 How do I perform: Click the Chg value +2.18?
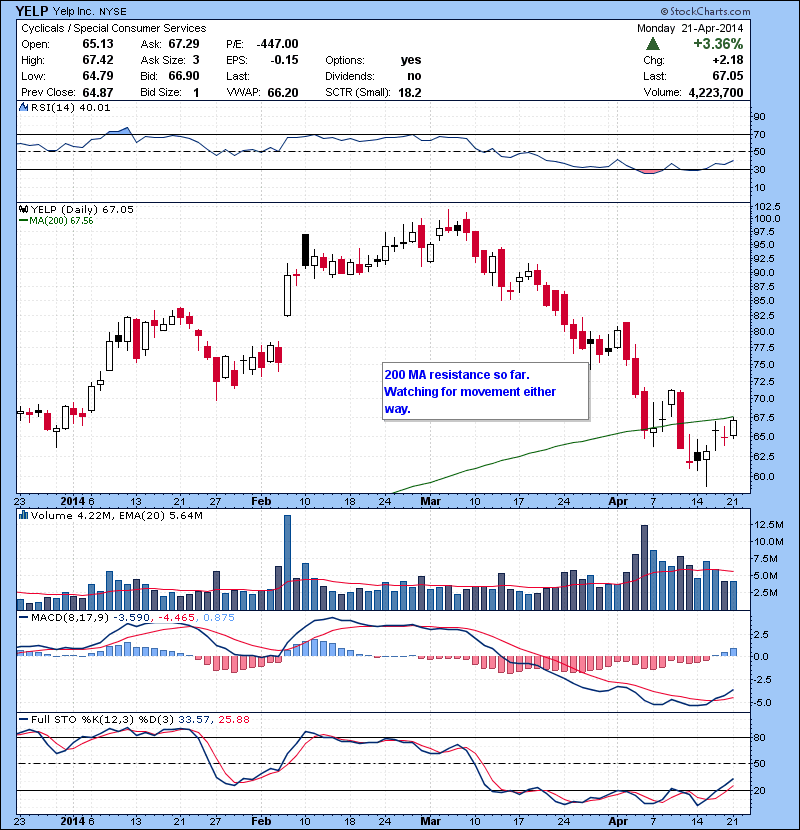[727, 60]
